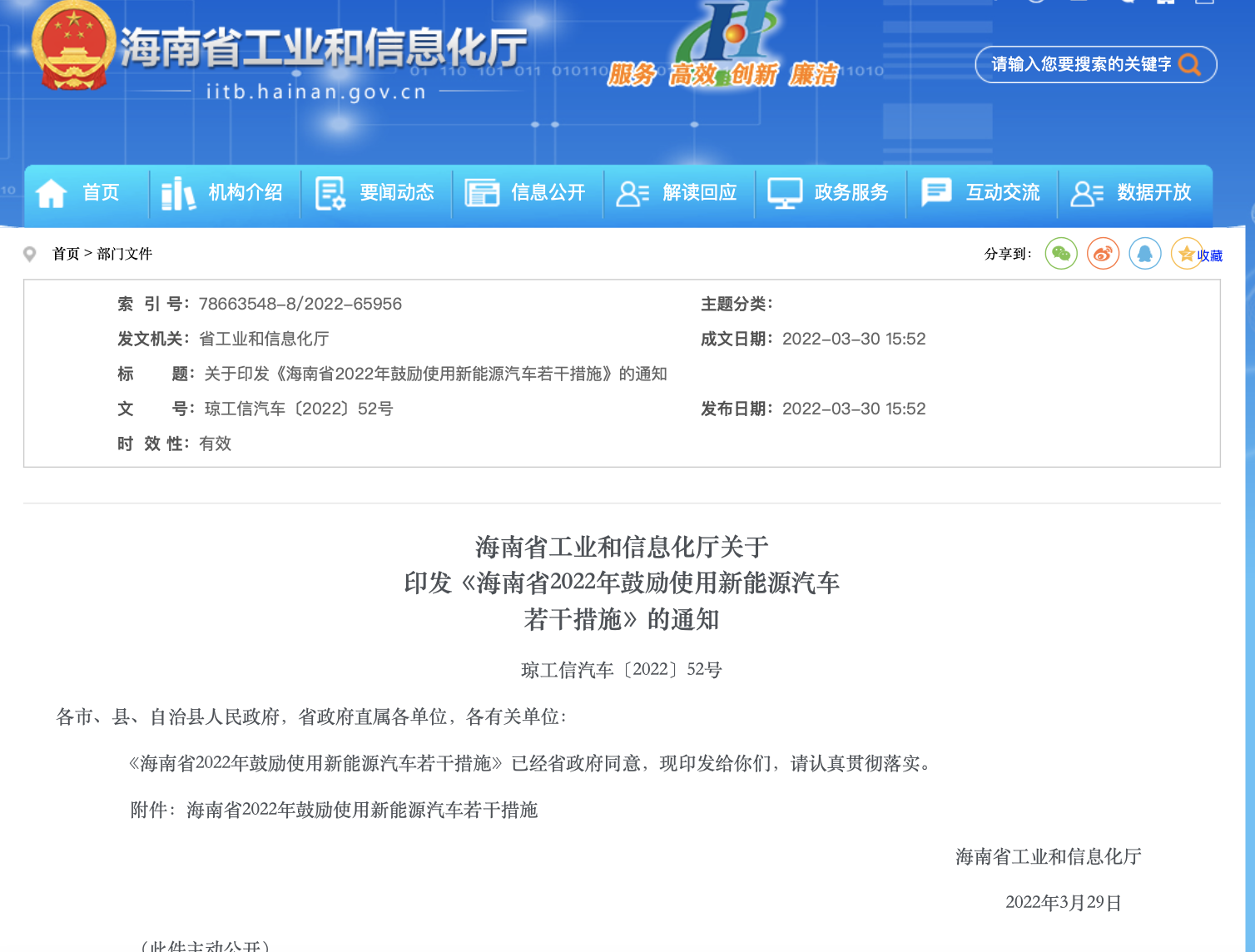The image size is (1255, 952).
Task: Click the 首页 breadcrumb link
Action: (x=65, y=254)
